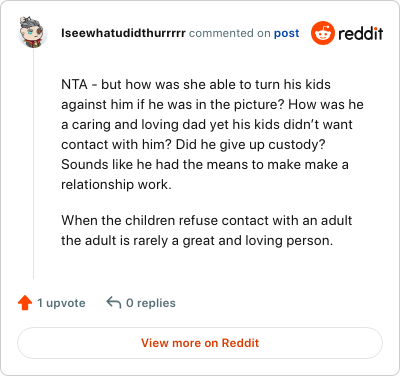The image size is (400, 376).
Task: Open the Iseewhatudidthurrrrr user profile
Action: (123, 33)
